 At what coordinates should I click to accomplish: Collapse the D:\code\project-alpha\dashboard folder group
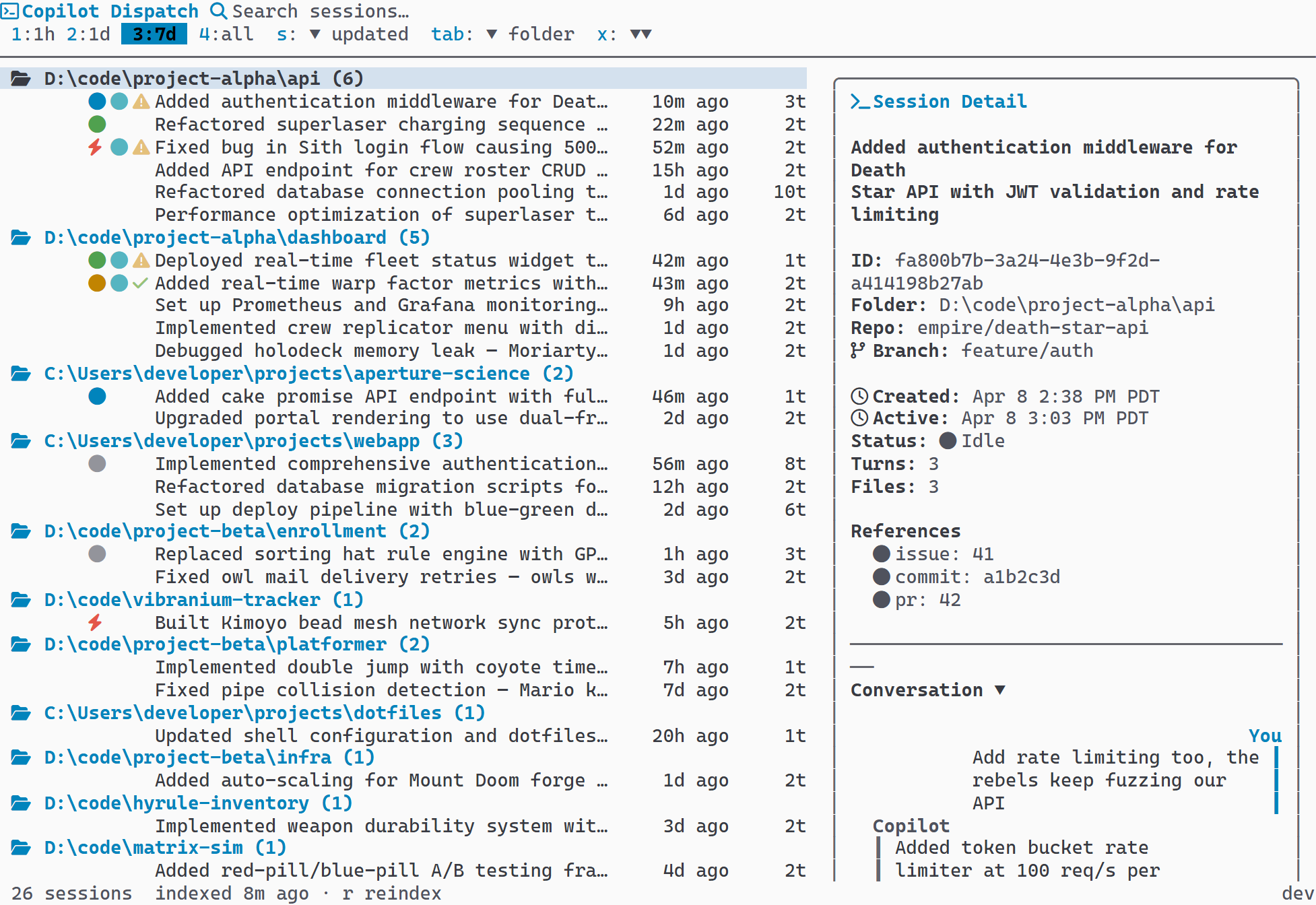pyautogui.click(x=237, y=238)
